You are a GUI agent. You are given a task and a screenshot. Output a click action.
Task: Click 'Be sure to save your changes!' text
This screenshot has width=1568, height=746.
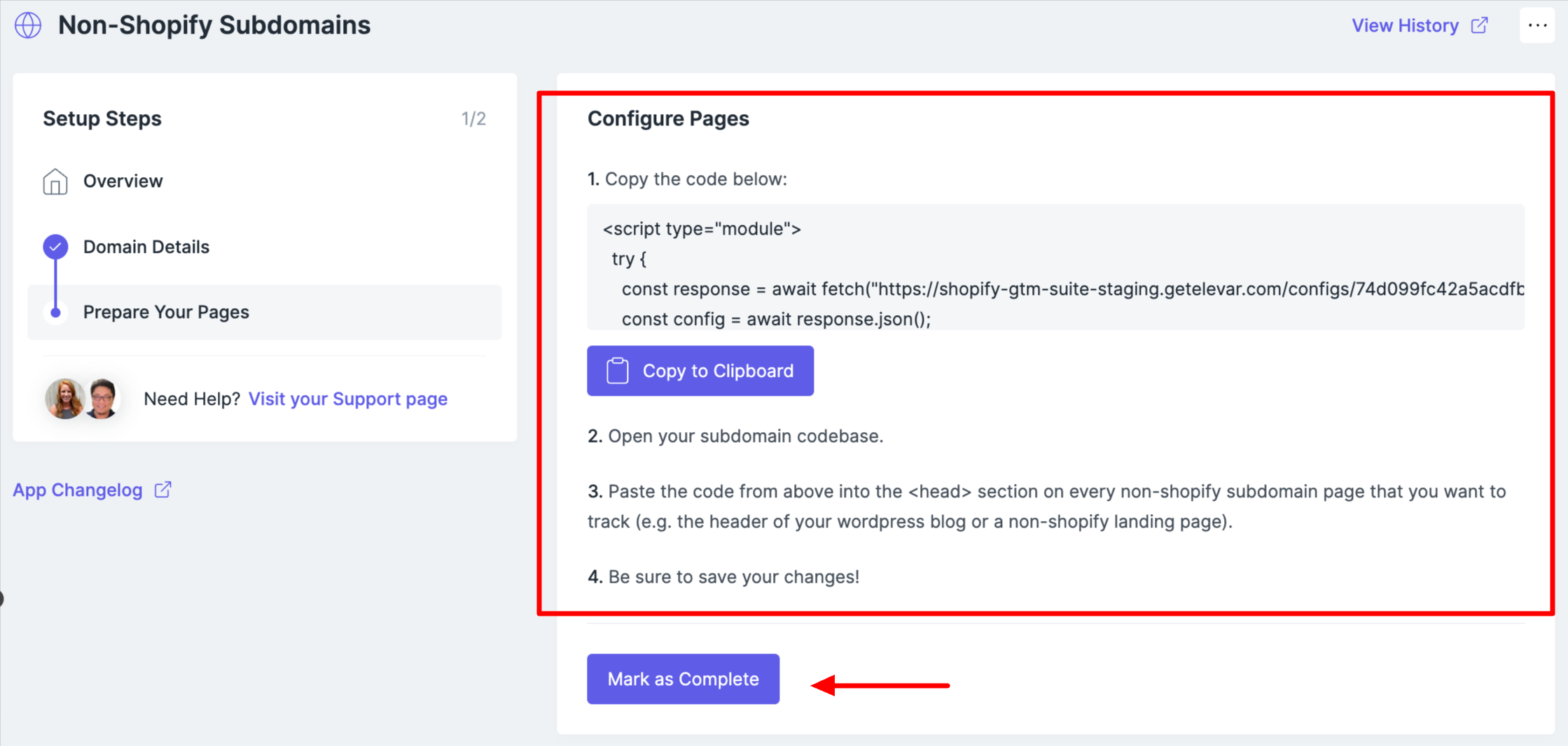(734, 576)
